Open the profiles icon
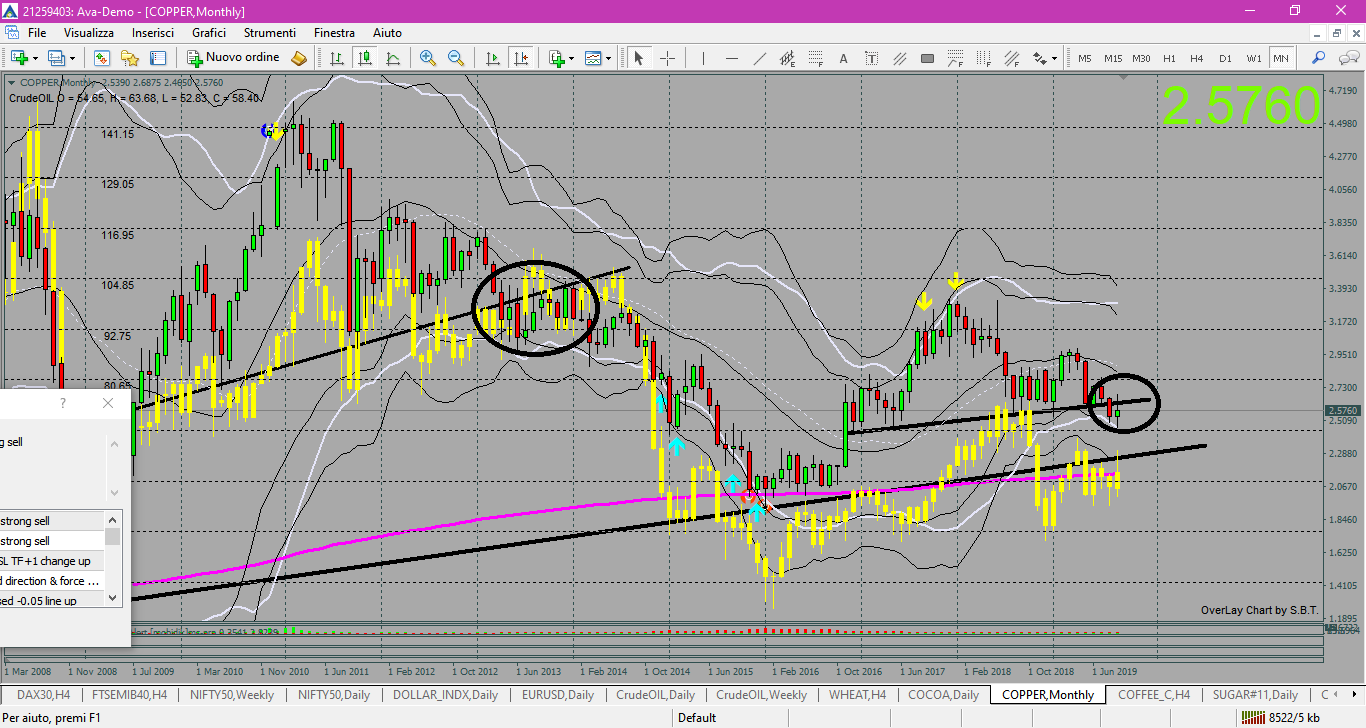Image resolution: width=1366 pixels, height=728 pixels. click(x=57, y=58)
